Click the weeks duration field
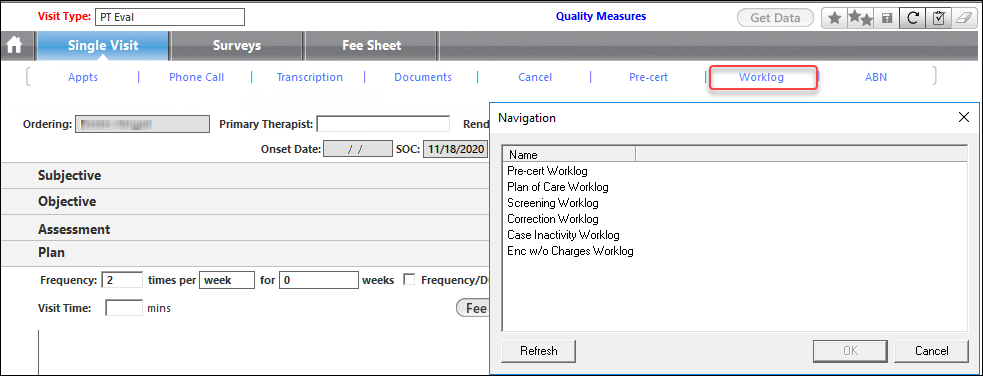 [x=318, y=279]
